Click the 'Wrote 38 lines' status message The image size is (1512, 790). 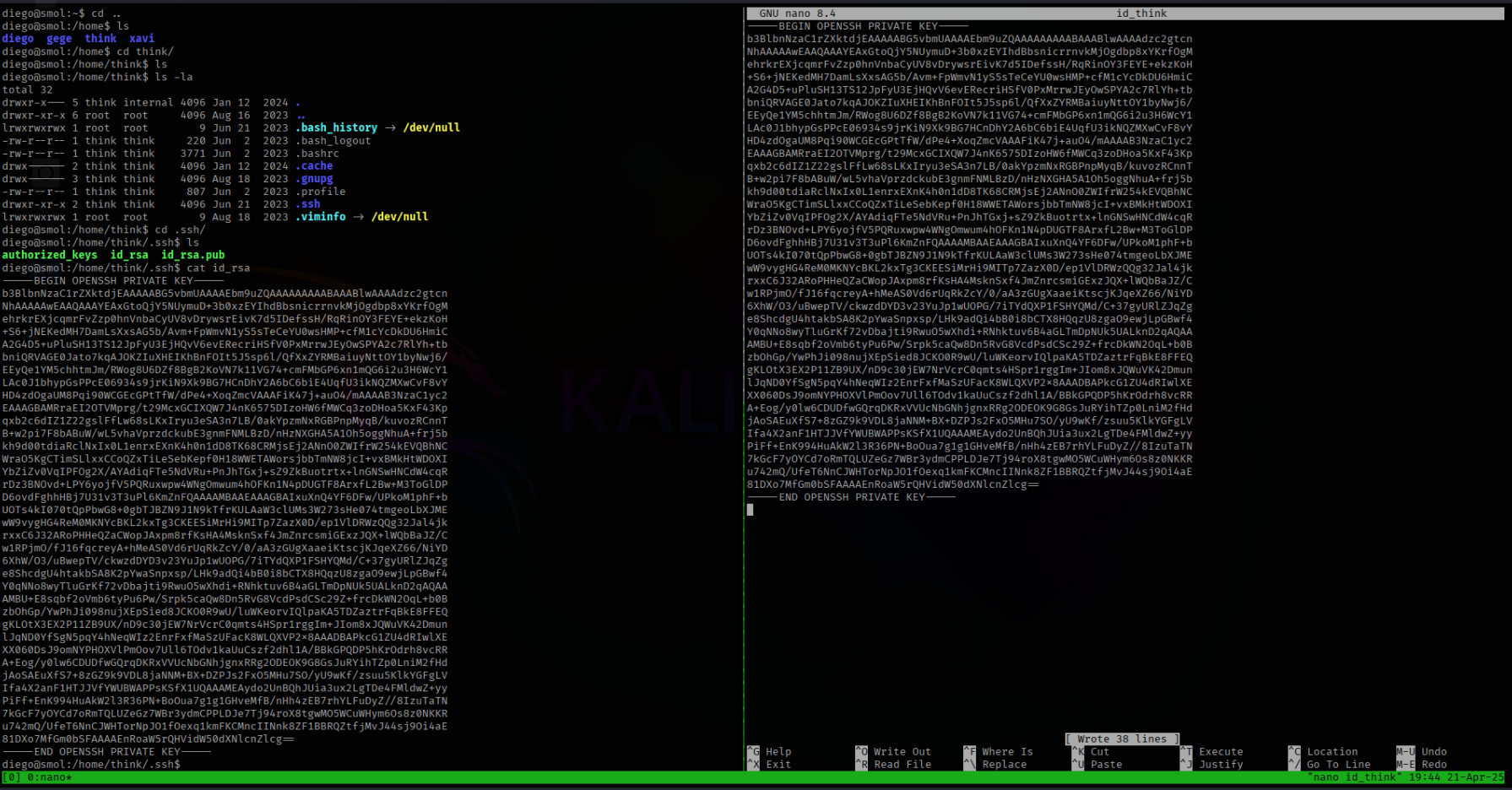(x=1122, y=739)
